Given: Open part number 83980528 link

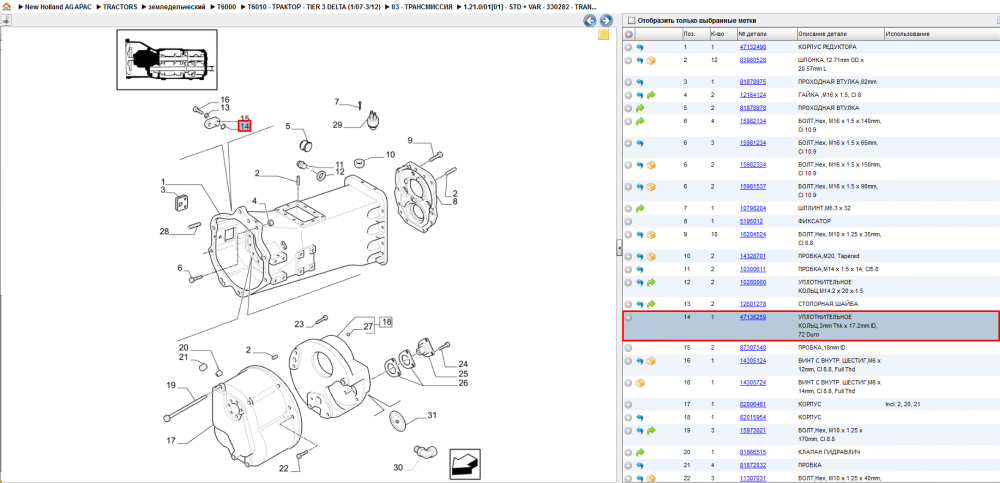Looking at the screenshot, I should [753, 60].
